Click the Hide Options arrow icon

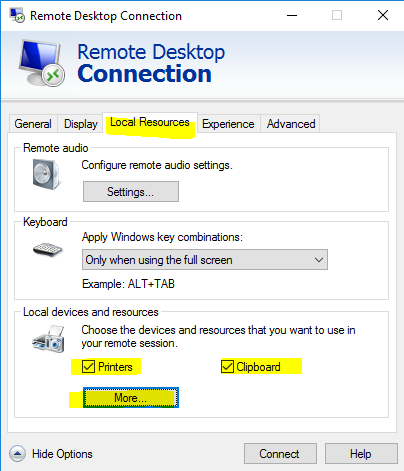click(x=17, y=453)
